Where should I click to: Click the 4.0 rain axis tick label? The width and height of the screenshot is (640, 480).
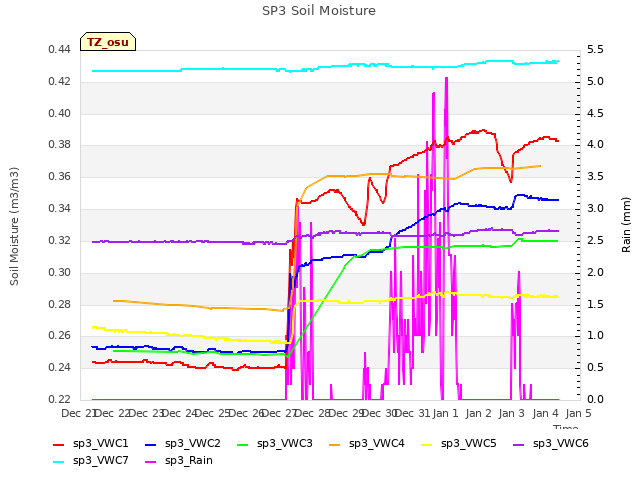point(595,145)
